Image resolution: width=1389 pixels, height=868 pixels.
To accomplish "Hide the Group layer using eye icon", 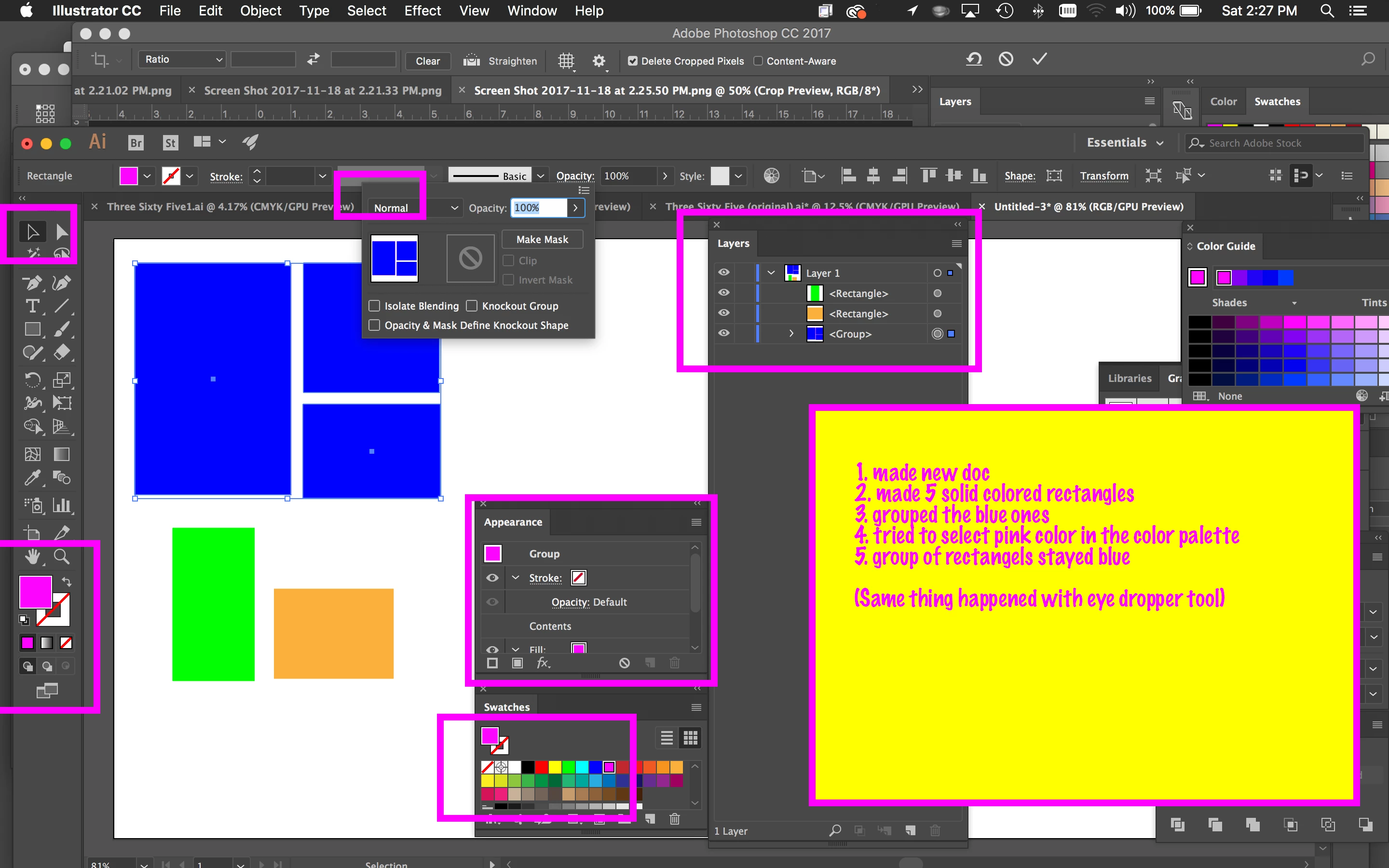I will pos(724,333).
